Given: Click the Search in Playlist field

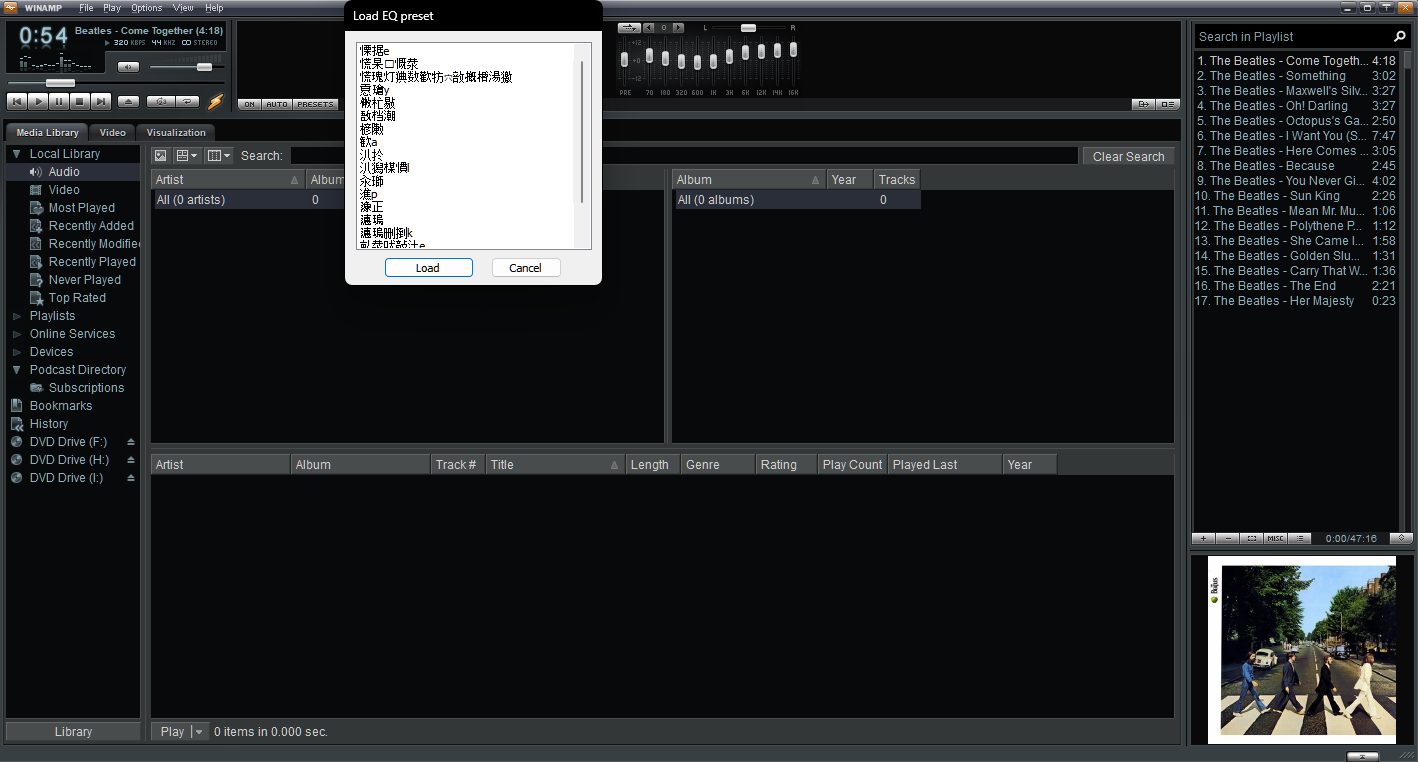Looking at the screenshot, I should pos(1293,37).
